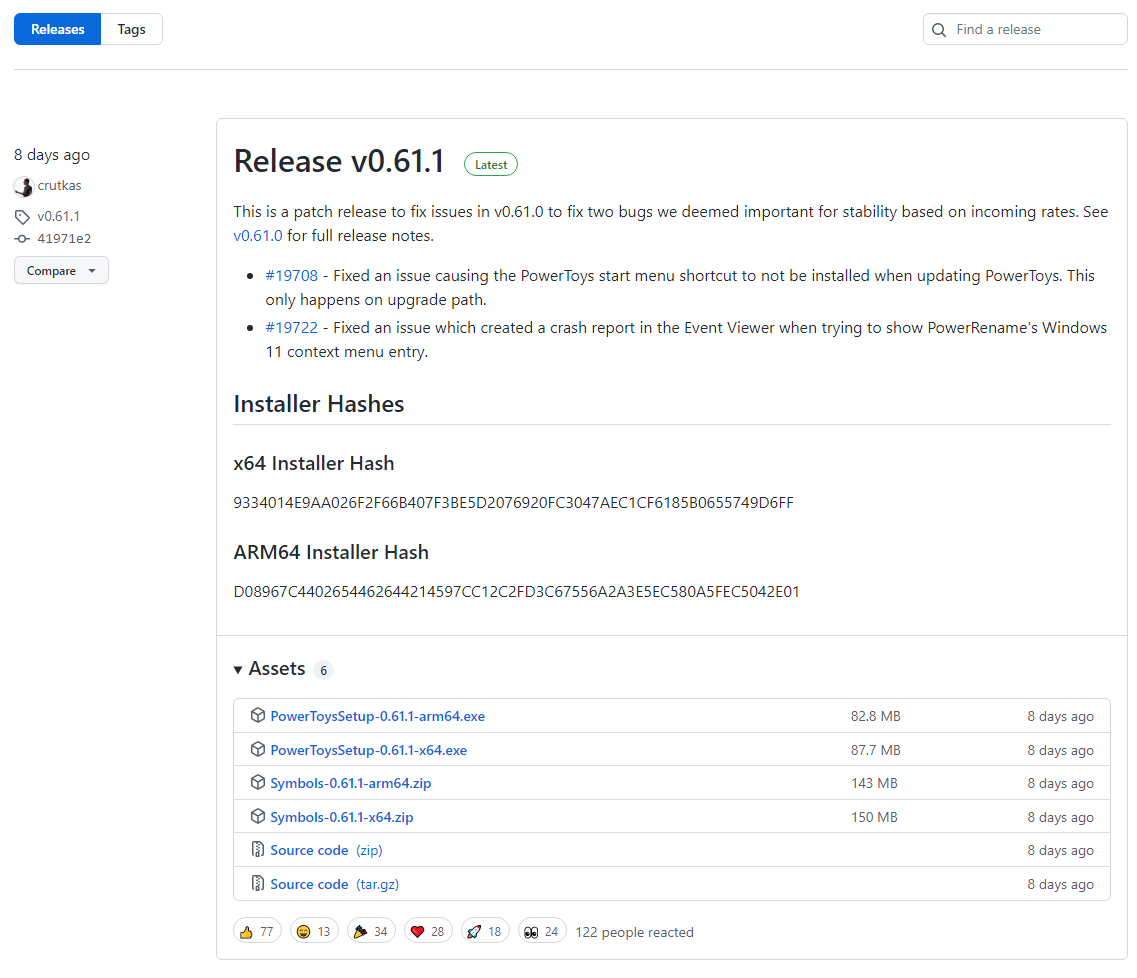Open issue #19722

click(x=292, y=328)
